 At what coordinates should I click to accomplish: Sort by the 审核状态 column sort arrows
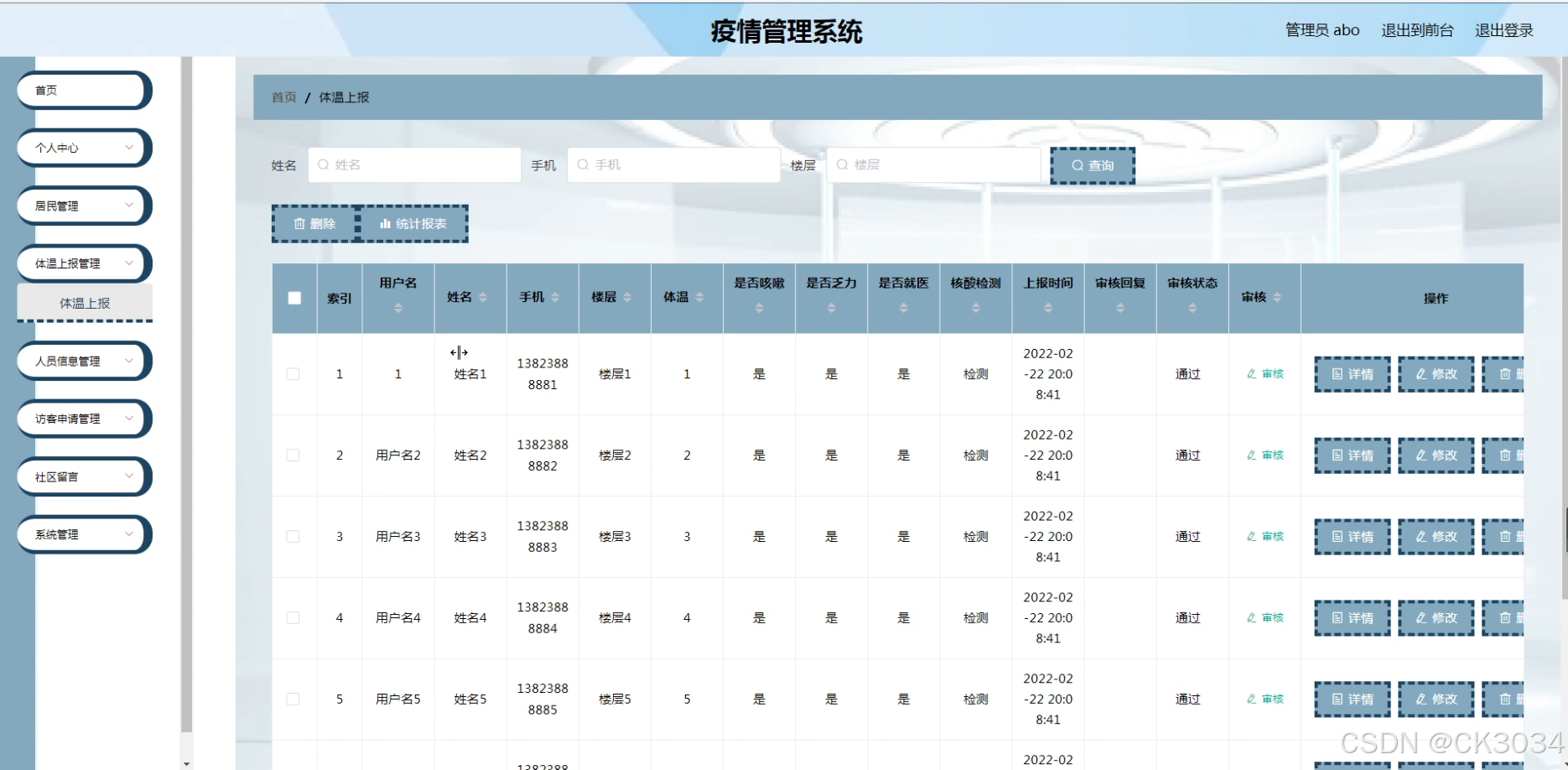pyautogui.click(x=1192, y=309)
